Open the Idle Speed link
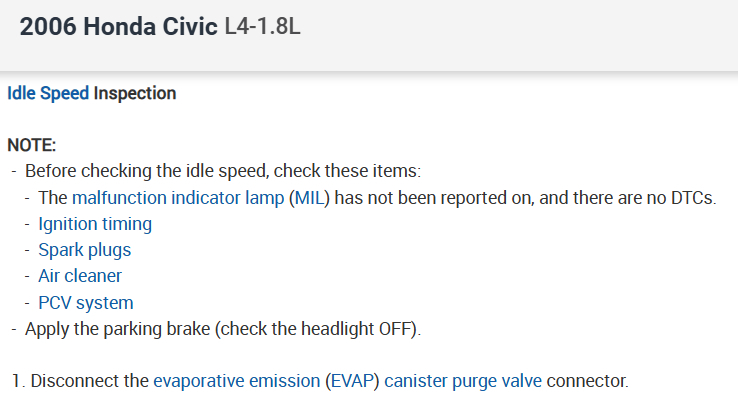This screenshot has width=738, height=418. point(48,93)
